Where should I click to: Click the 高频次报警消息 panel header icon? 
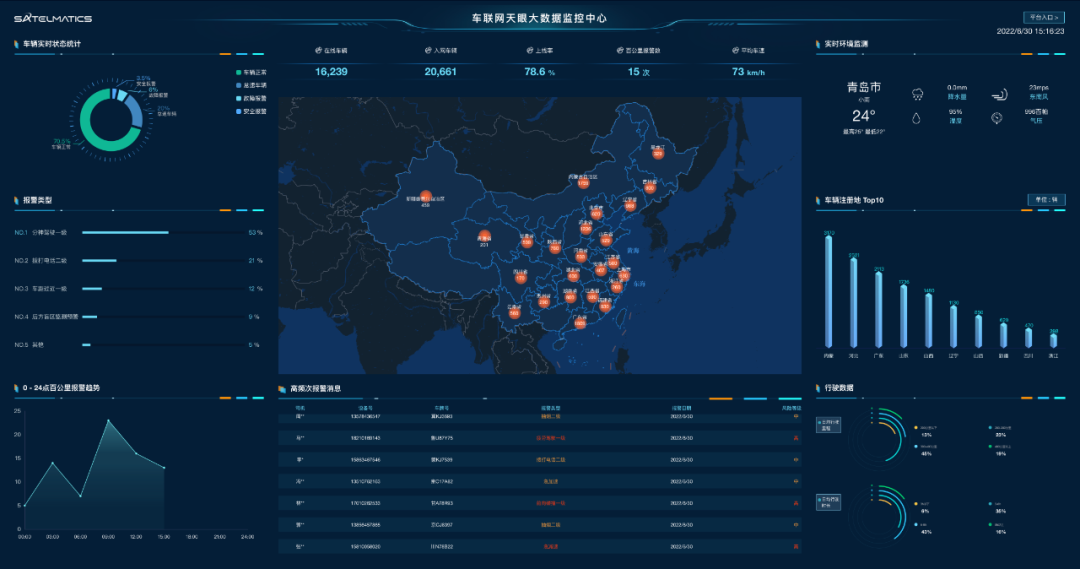tap(282, 389)
